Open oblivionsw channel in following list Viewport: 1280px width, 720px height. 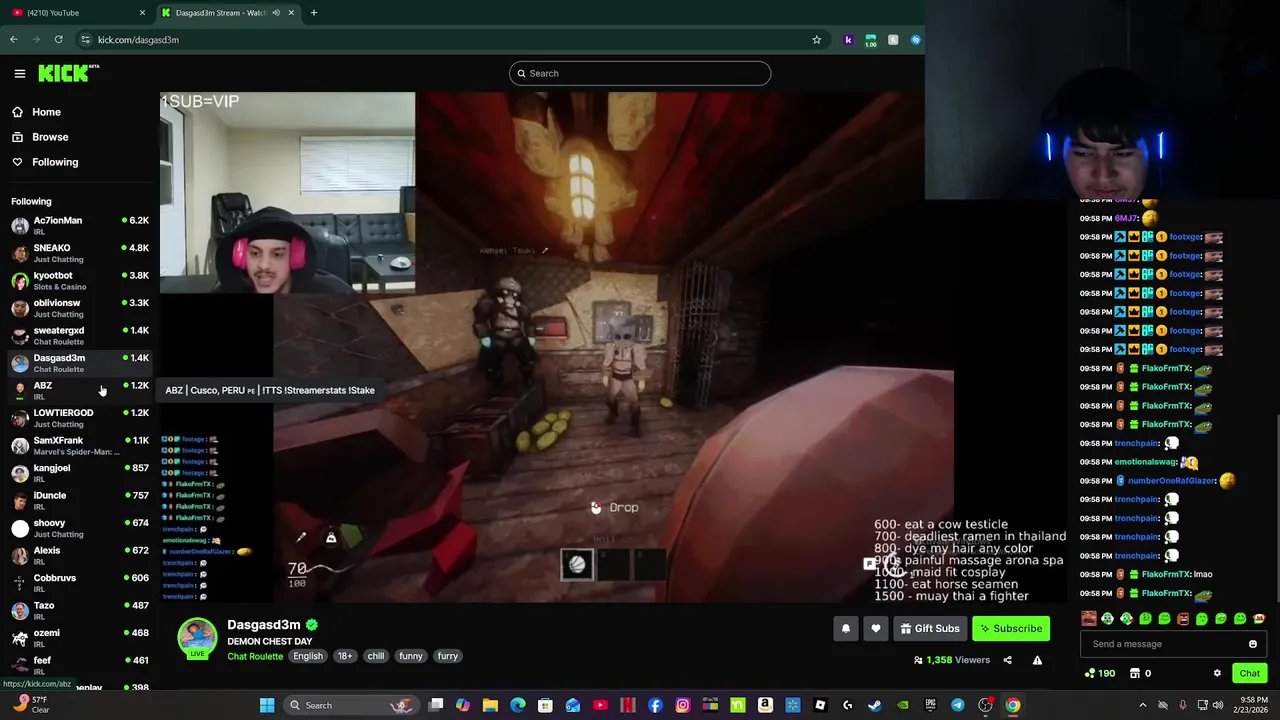[x=80, y=308]
